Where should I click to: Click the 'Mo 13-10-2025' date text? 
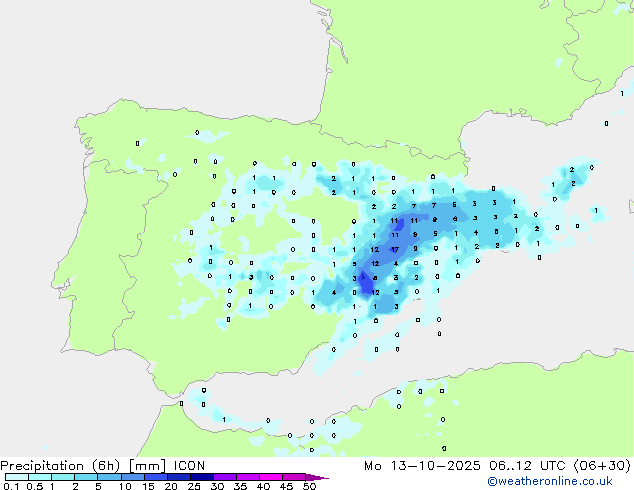[x=422, y=466]
